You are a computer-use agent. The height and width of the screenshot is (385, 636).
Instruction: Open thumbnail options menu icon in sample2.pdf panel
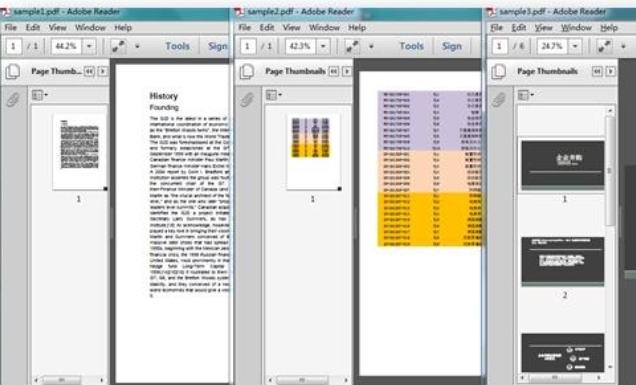pyautogui.click(x=273, y=95)
